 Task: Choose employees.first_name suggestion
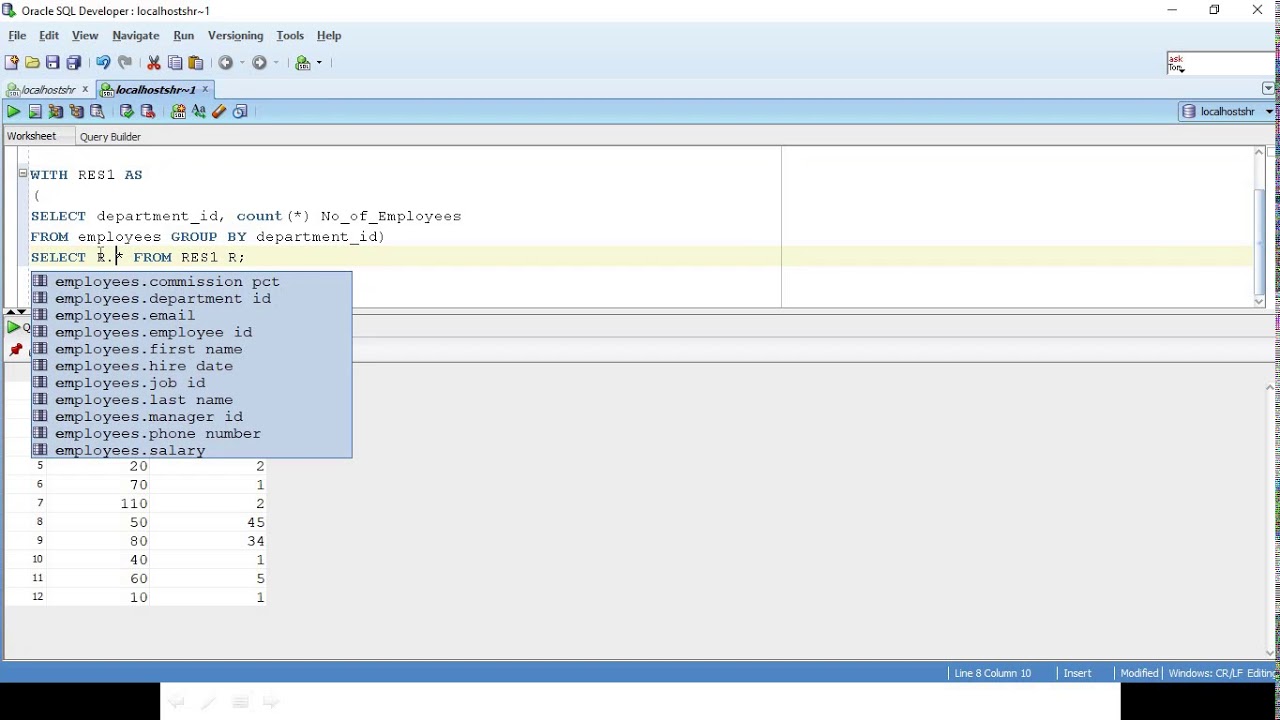click(x=191, y=349)
